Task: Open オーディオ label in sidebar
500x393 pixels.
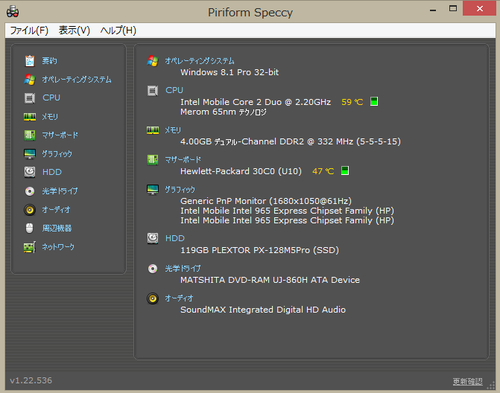Action: point(56,210)
